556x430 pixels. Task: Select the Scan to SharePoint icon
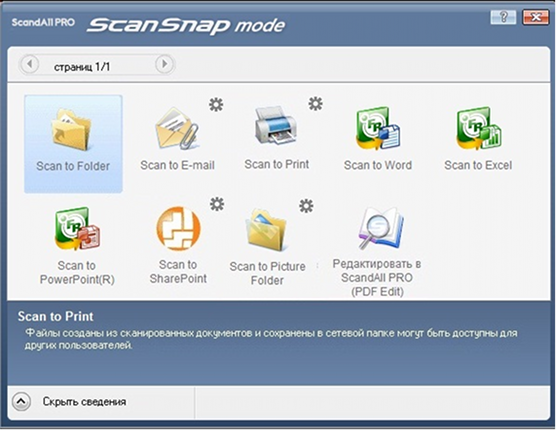tap(178, 229)
